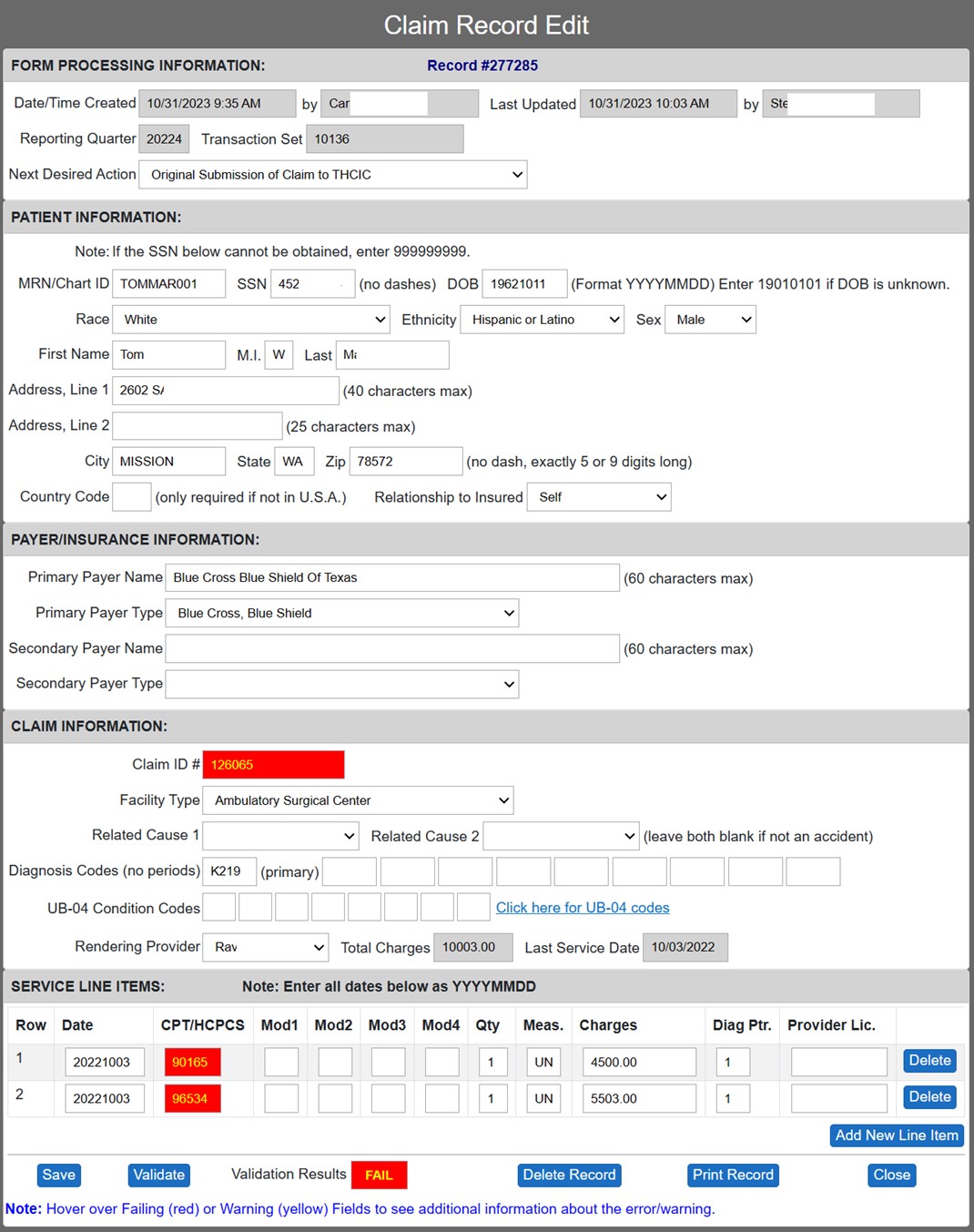Screen dimensions: 974x1232
Task: Click the second diagnosis code box
Action: tap(350, 871)
